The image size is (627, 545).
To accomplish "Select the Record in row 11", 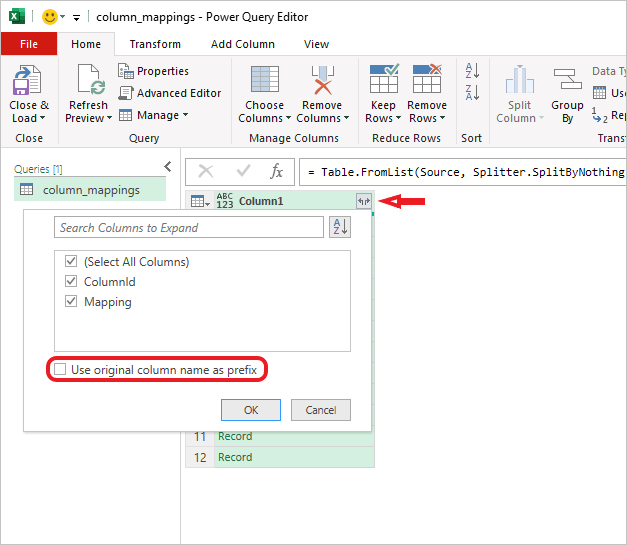I will [235, 436].
